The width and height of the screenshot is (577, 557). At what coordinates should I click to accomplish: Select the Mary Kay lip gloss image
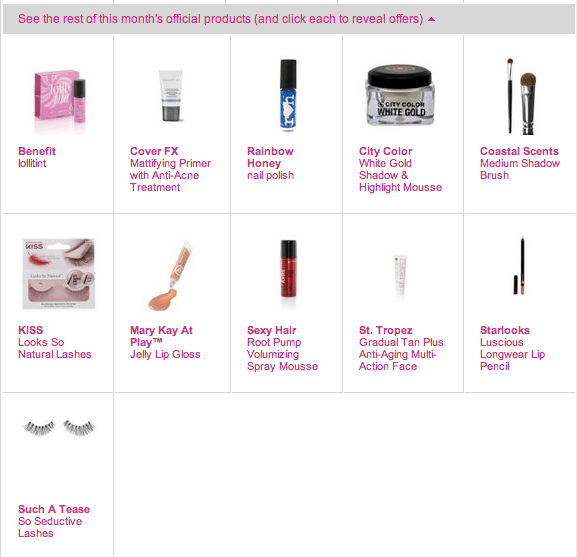coord(170,274)
